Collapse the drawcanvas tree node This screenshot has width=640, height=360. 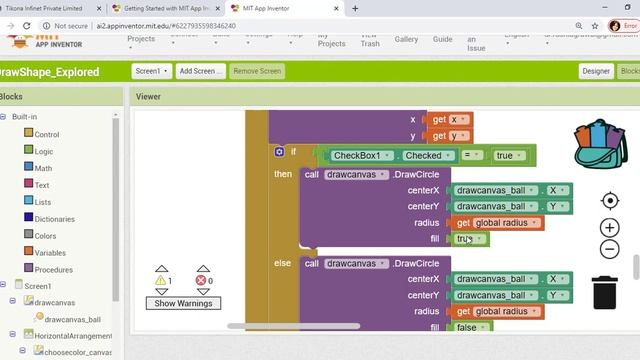pyautogui.click(x=13, y=301)
